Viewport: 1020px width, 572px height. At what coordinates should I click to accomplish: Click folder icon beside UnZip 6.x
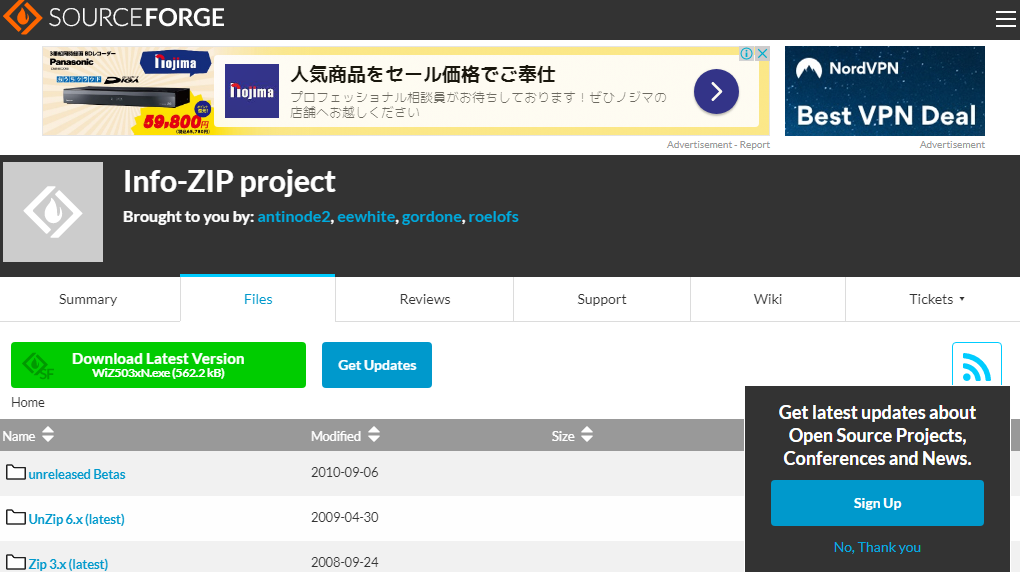[x=16, y=517]
